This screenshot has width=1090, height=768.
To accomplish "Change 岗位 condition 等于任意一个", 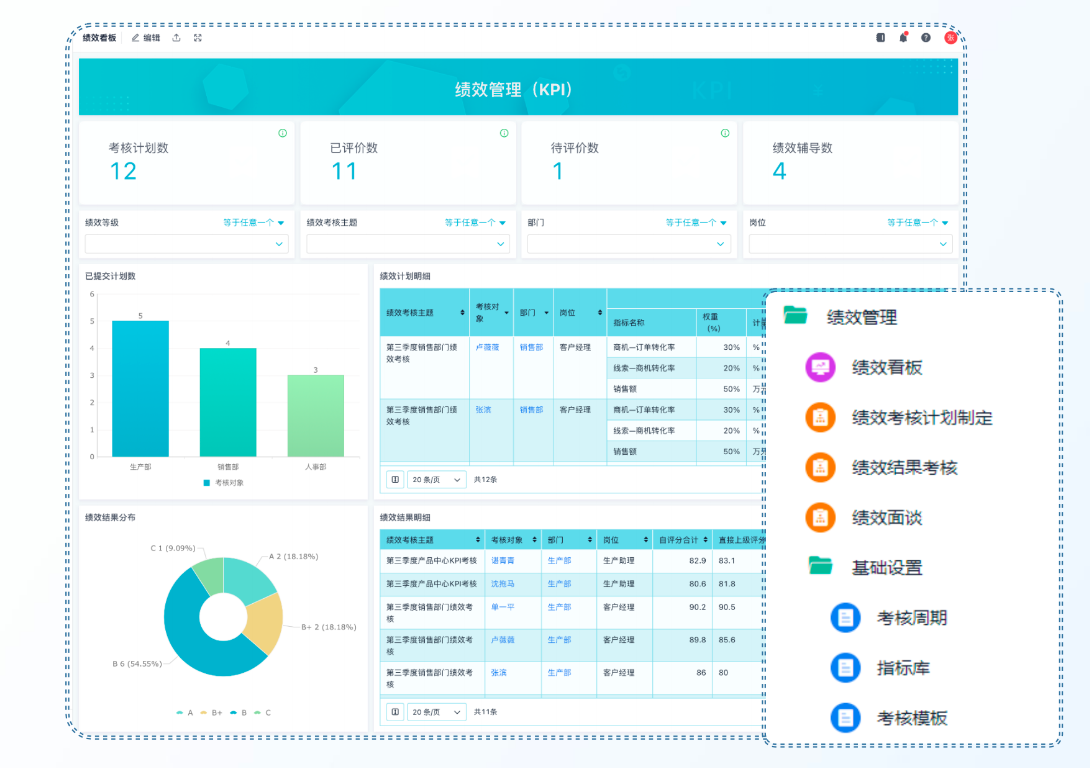I will tap(918, 222).
